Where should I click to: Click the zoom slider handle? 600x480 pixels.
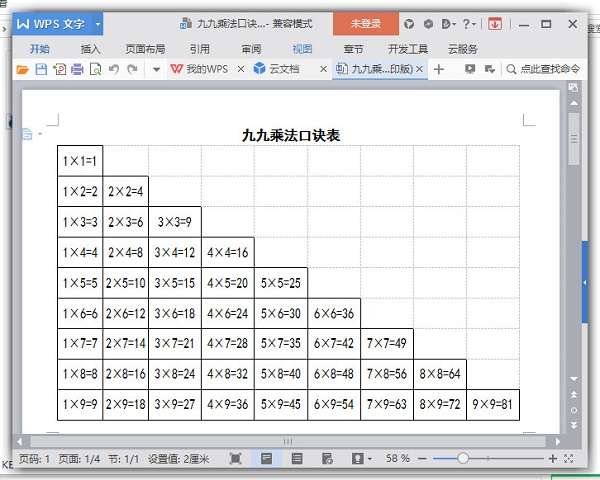coord(463,458)
